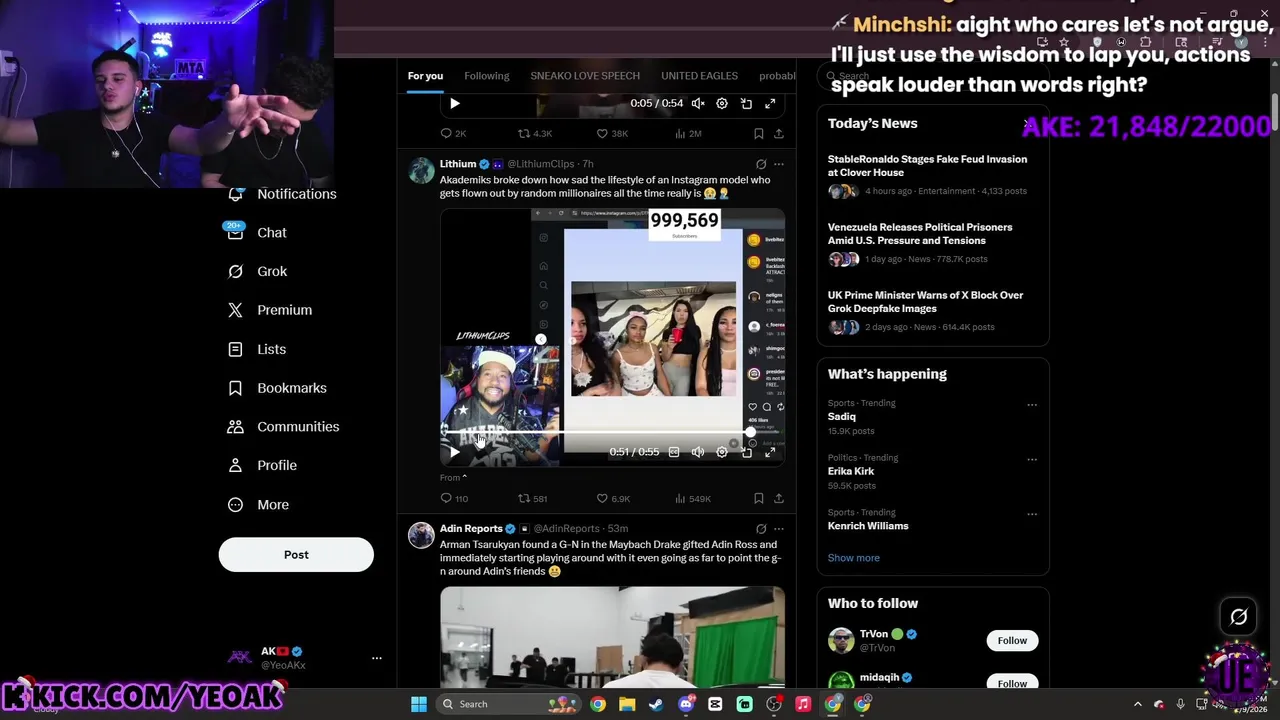This screenshot has width=1280, height=720.
Task: Open UK Prime Minister X Block news
Action: click(x=932, y=311)
